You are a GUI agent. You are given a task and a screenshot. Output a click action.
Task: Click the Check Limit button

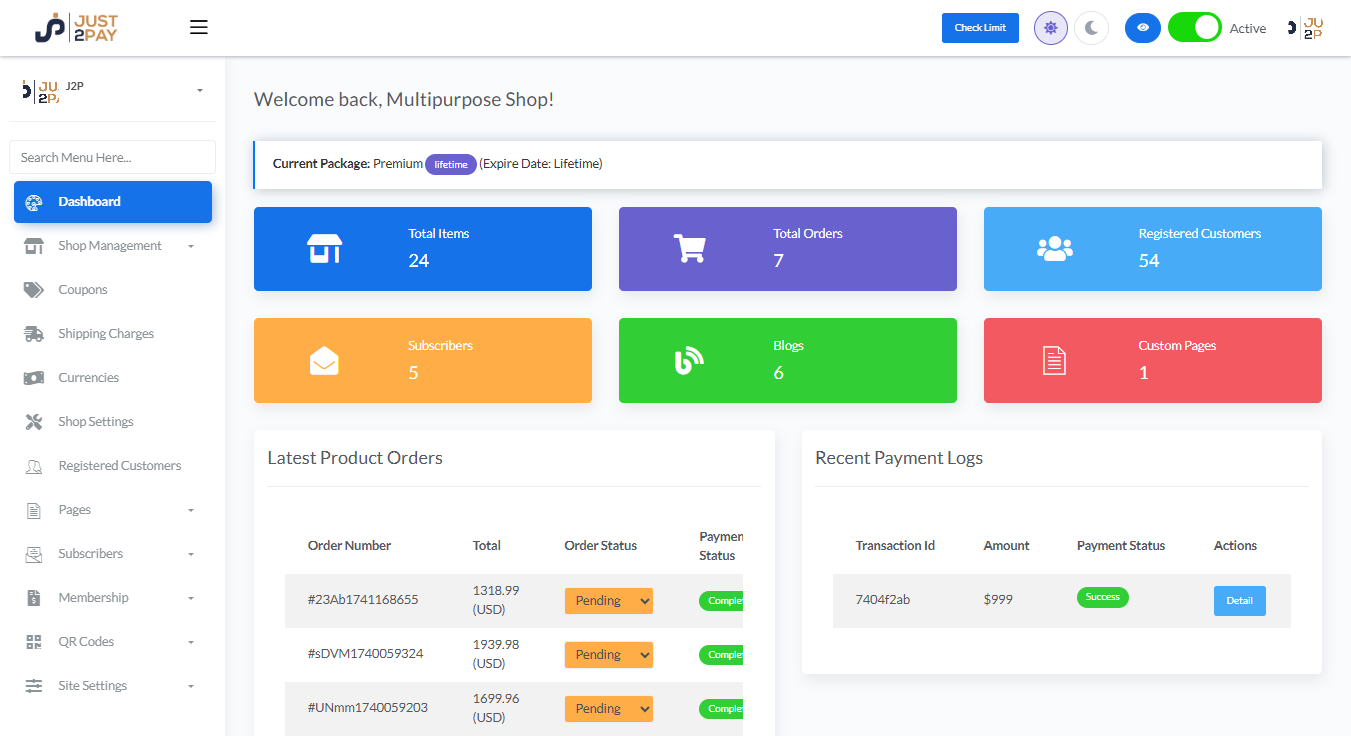point(980,28)
